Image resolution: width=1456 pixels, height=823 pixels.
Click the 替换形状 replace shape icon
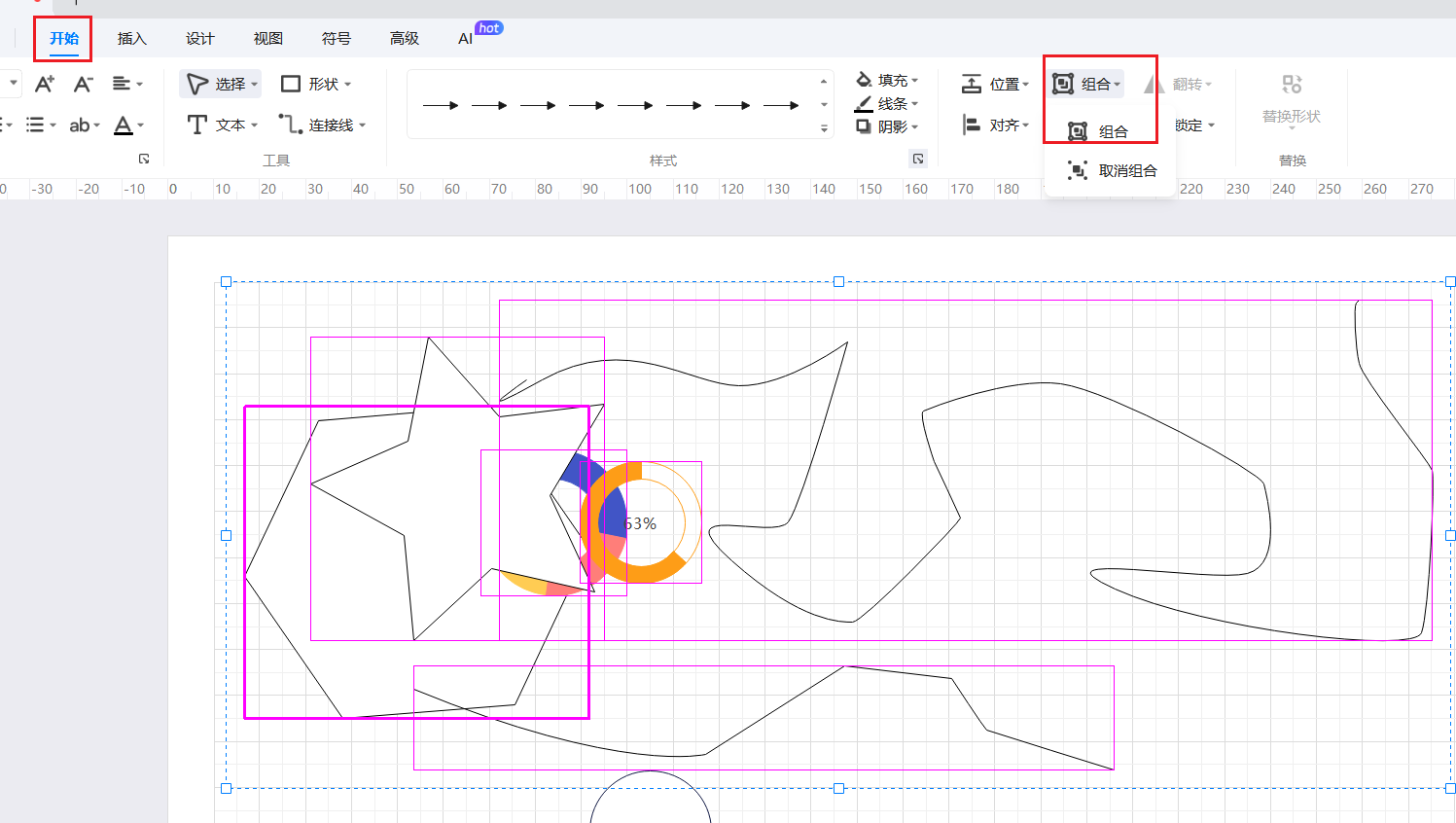[1291, 86]
